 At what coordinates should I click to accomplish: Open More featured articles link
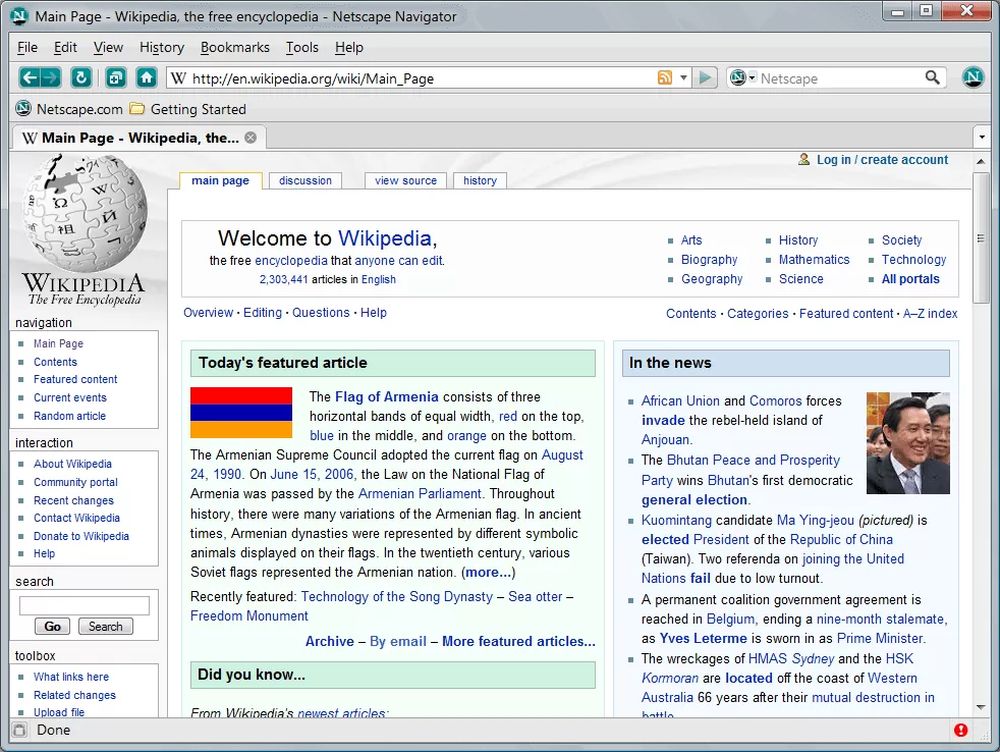[x=518, y=641]
